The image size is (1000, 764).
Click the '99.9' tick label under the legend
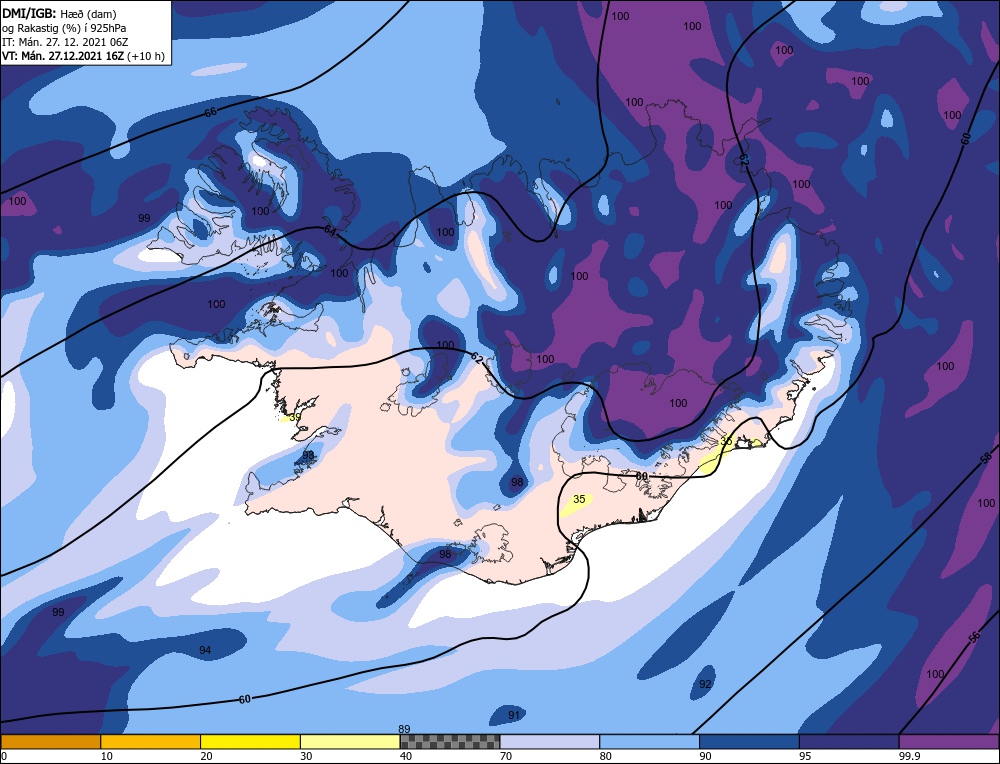pos(910,756)
